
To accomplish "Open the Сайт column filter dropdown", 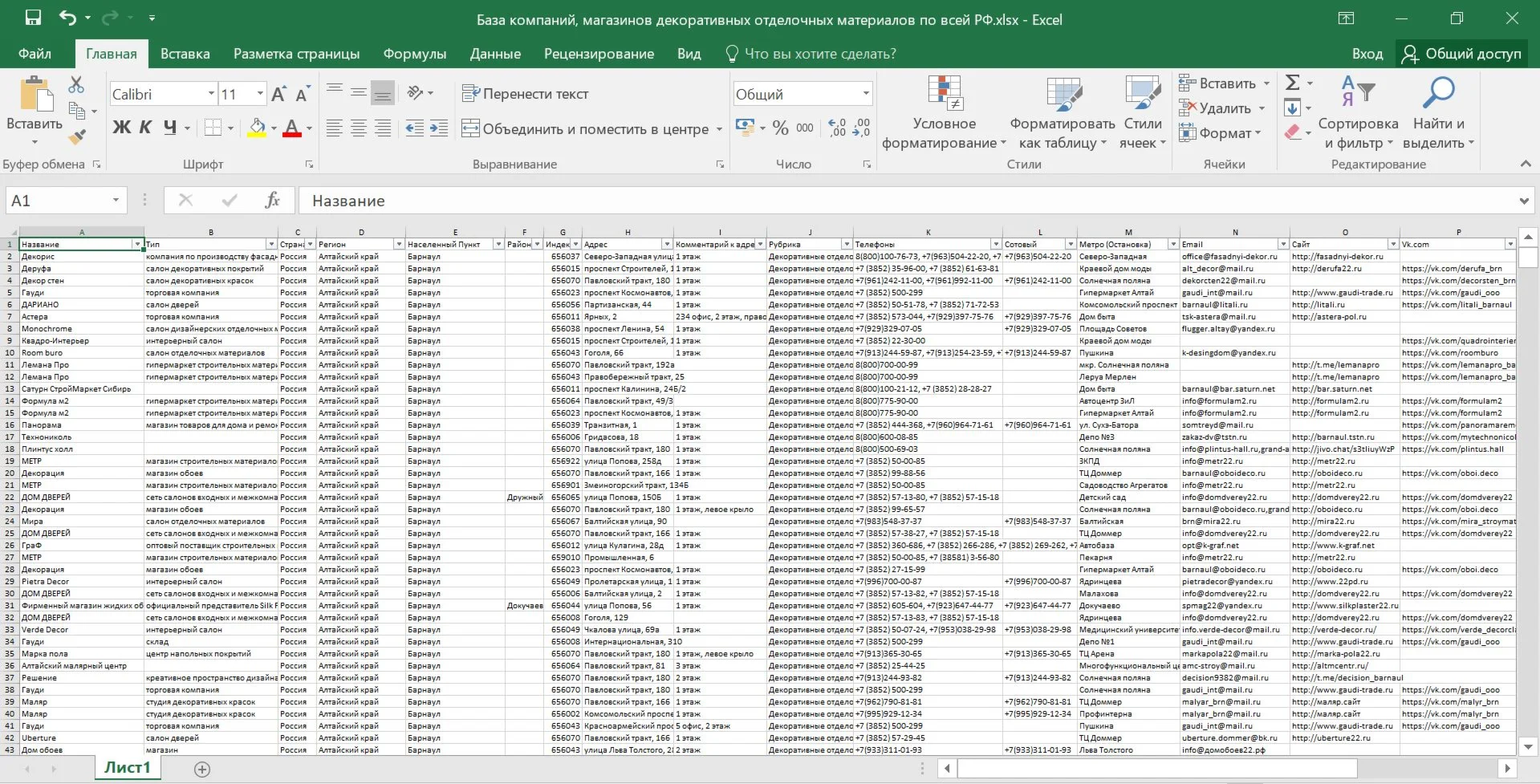I will click(1392, 244).
